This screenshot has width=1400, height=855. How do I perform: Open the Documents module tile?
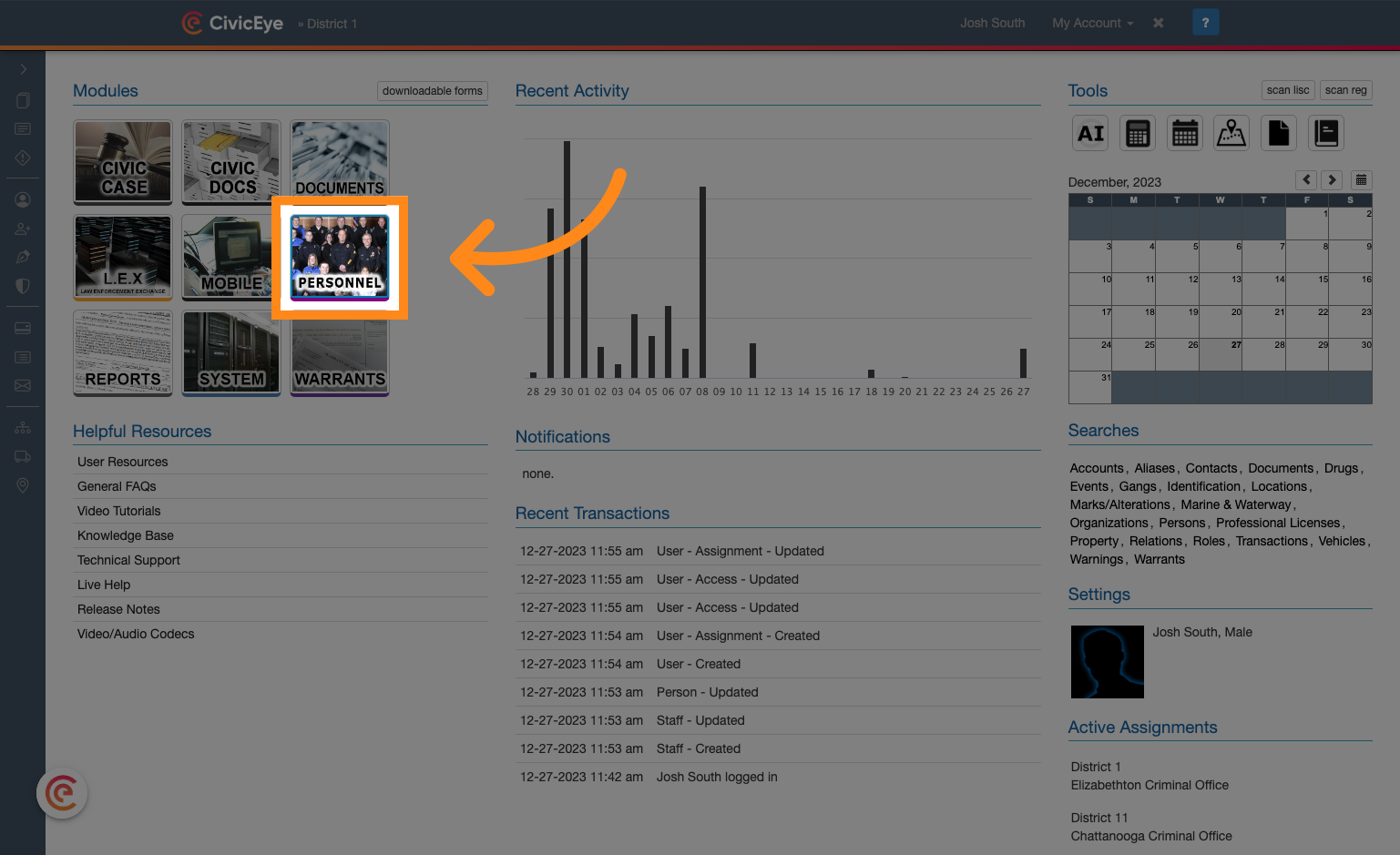[340, 158]
